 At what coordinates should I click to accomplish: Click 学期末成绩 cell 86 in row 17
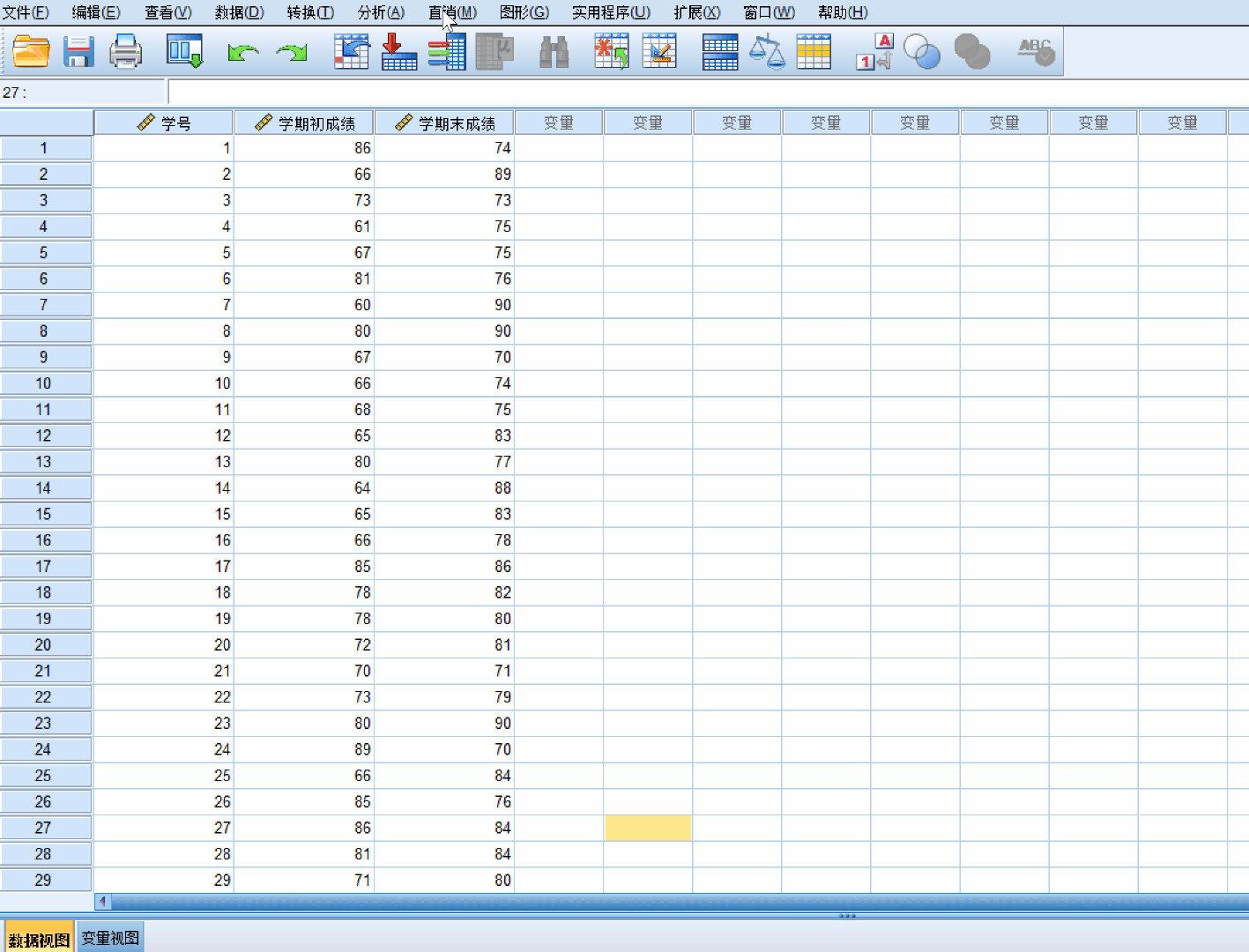[444, 567]
